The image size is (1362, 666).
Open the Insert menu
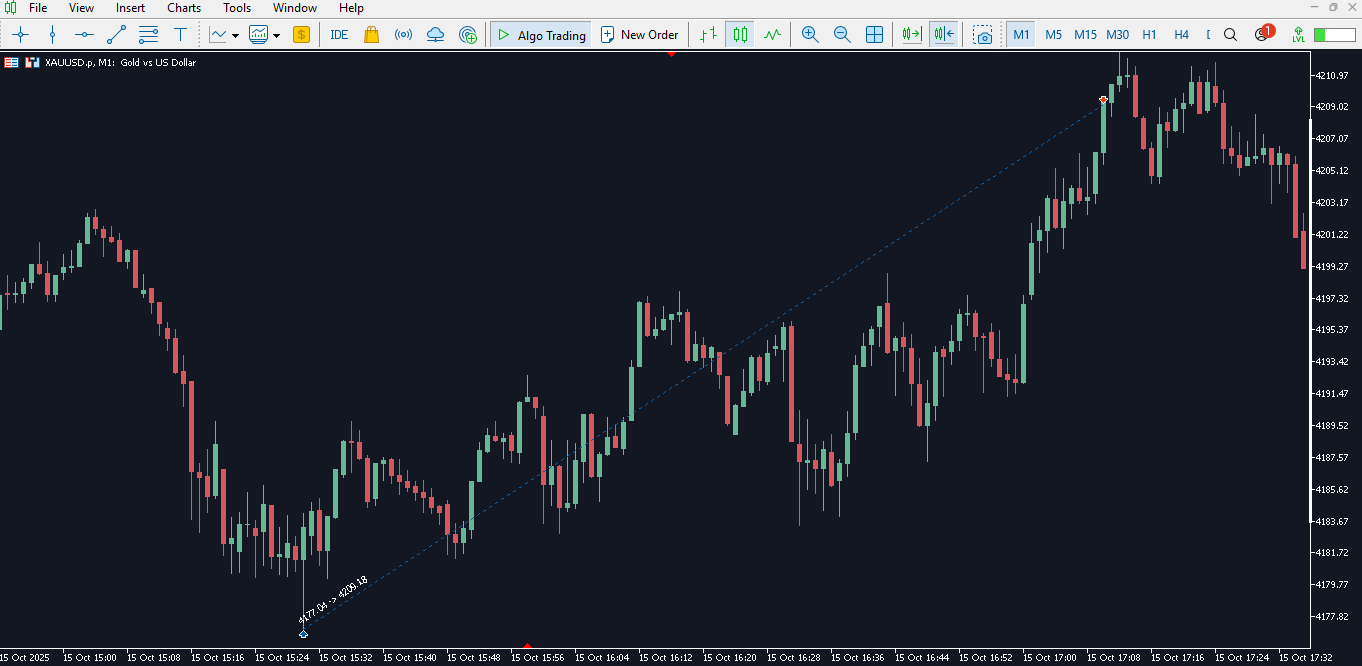pyautogui.click(x=130, y=8)
